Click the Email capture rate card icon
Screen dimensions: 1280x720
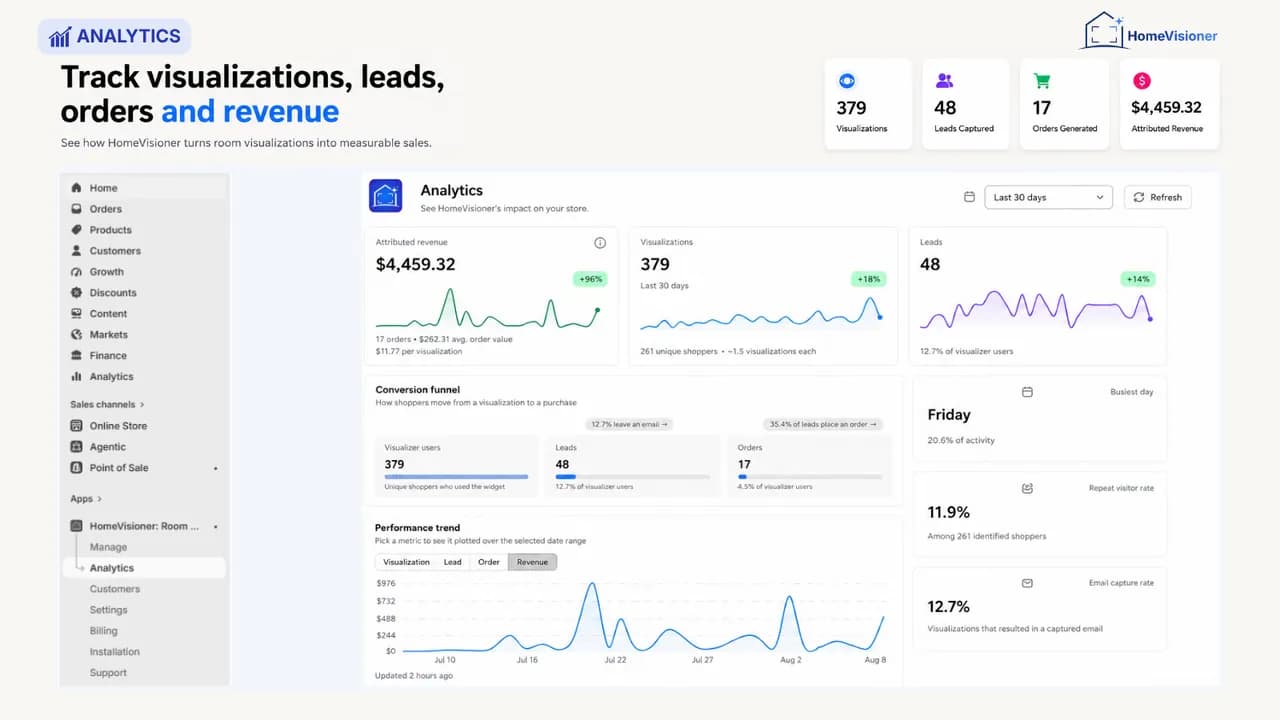1027,583
